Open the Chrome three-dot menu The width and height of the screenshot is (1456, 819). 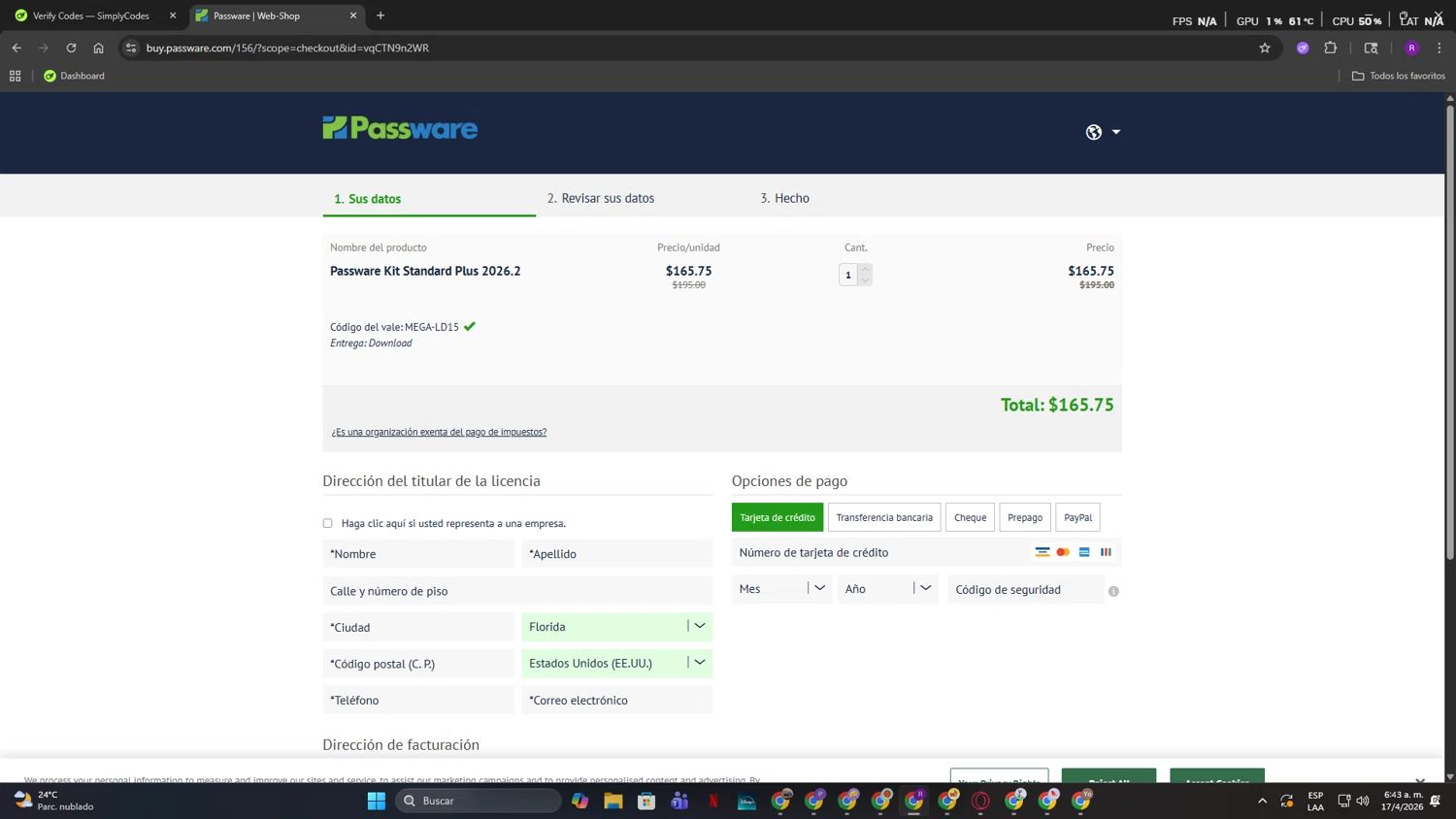click(1439, 48)
